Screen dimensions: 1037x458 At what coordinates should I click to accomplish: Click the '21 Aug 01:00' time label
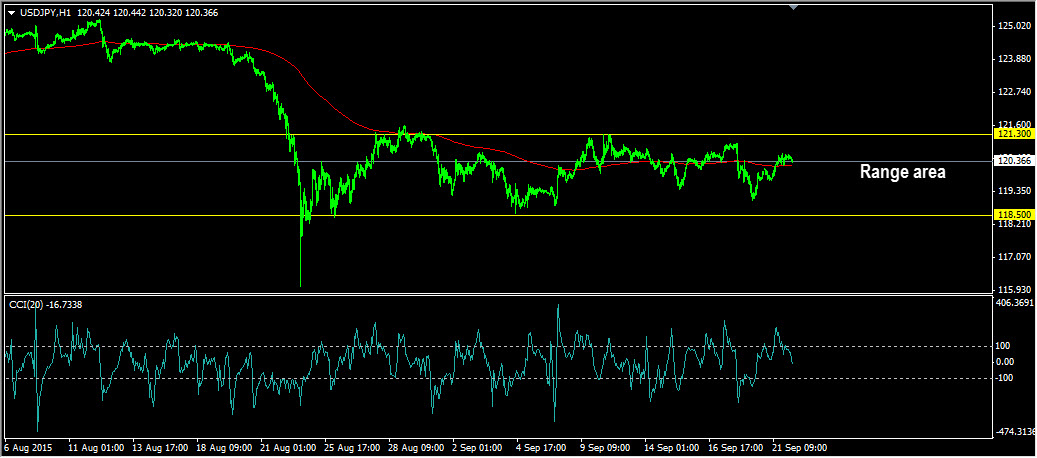coord(288,447)
